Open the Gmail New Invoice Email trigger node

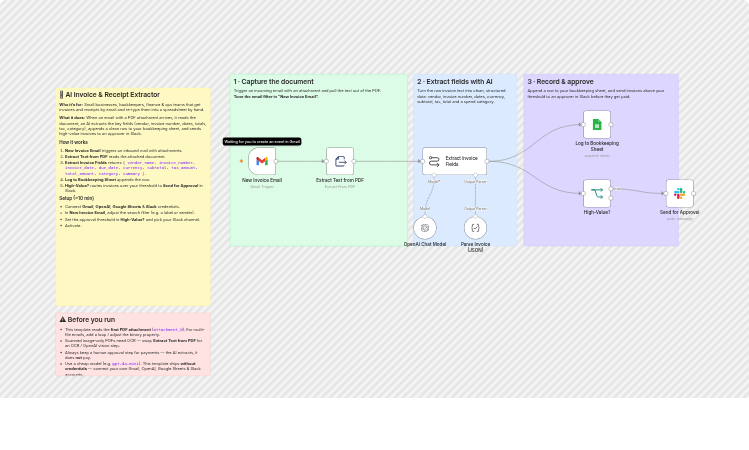pyautogui.click(x=262, y=161)
